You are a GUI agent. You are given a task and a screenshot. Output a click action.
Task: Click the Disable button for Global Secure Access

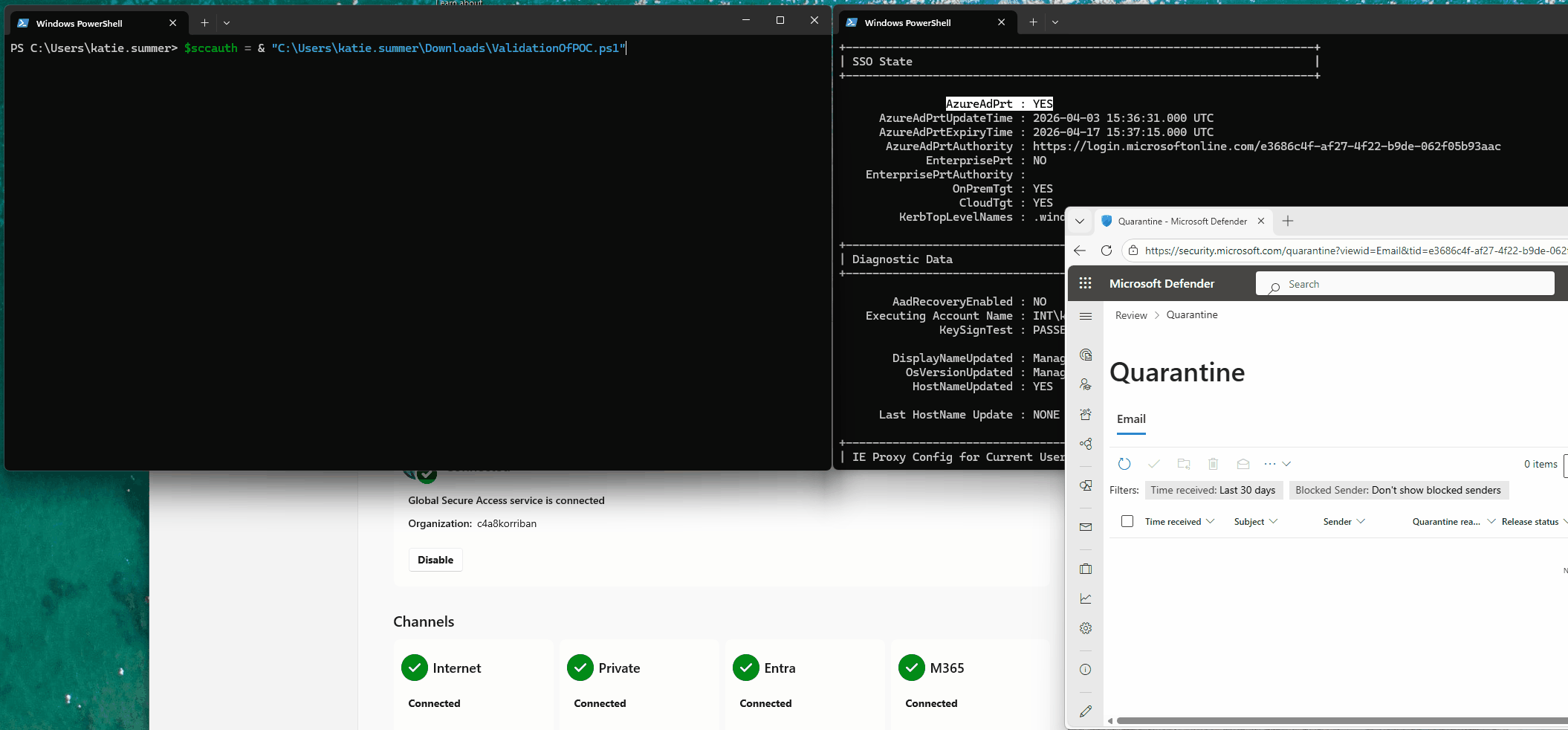(435, 560)
